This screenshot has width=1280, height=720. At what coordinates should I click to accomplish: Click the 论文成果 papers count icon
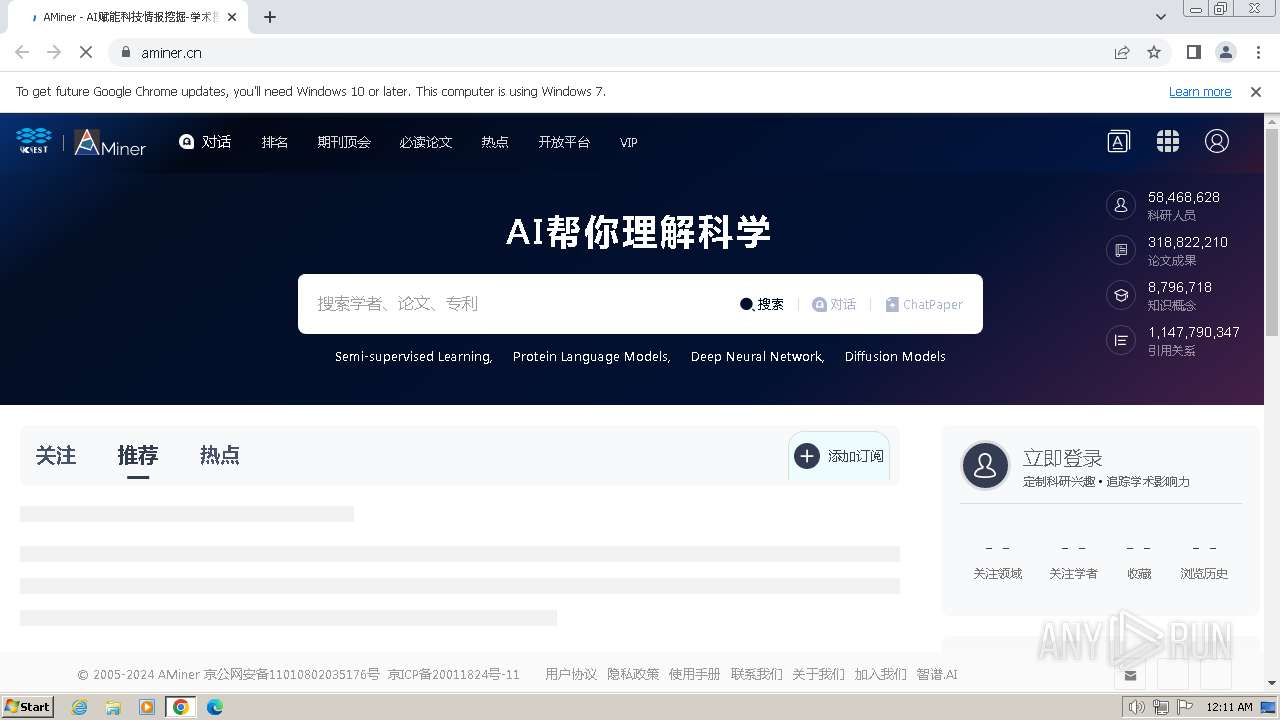tap(1121, 250)
